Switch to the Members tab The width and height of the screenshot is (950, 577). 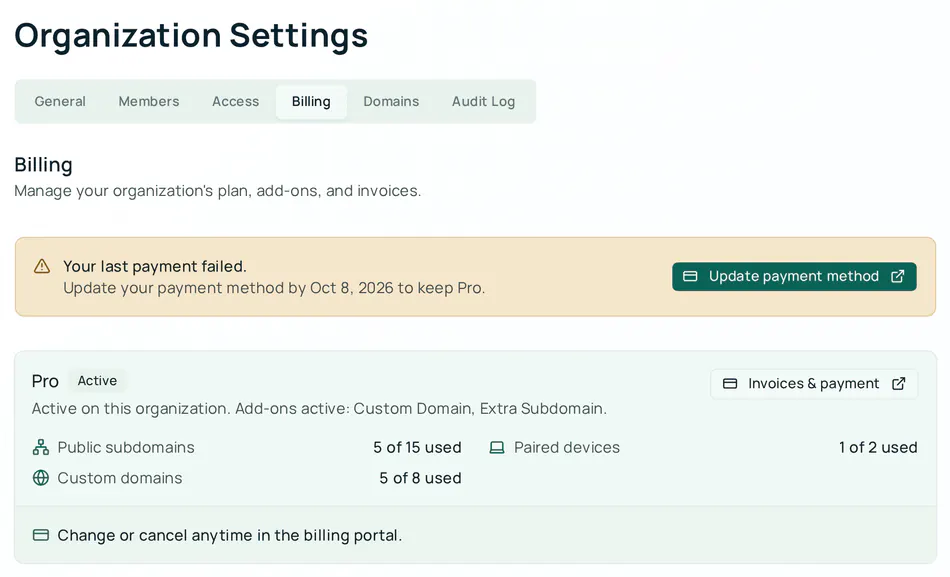click(149, 101)
